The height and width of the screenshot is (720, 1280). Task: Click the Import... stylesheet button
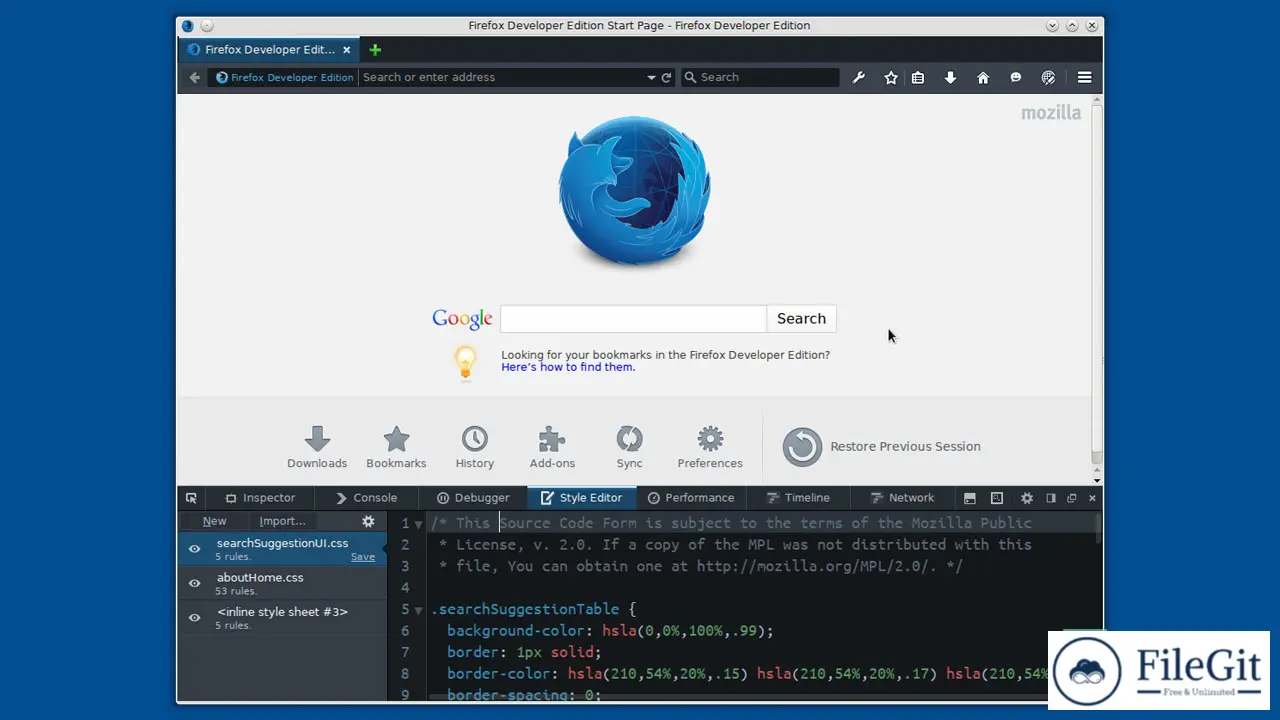[282, 521]
